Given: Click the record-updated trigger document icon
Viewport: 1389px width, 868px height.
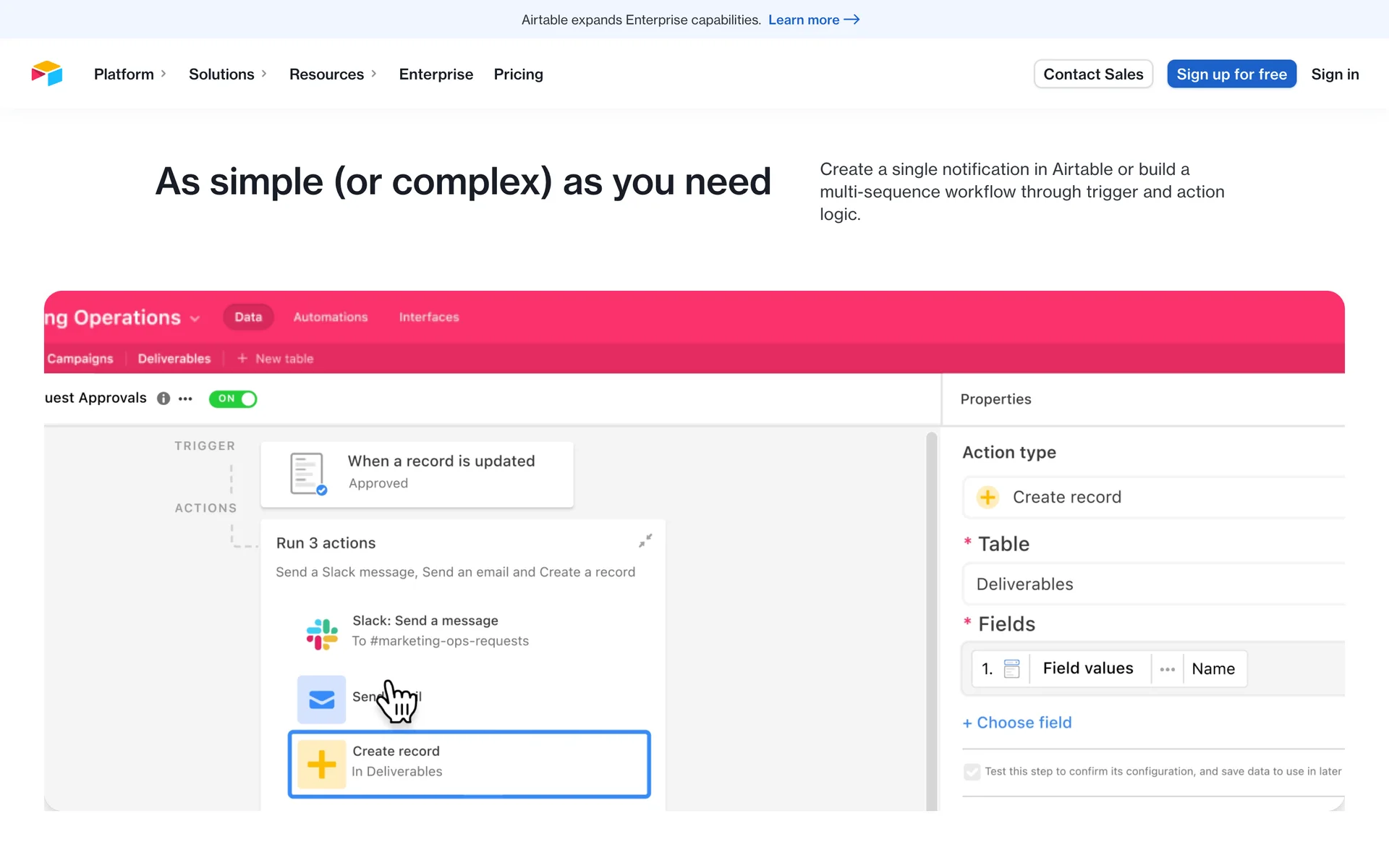Looking at the screenshot, I should 307,474.
